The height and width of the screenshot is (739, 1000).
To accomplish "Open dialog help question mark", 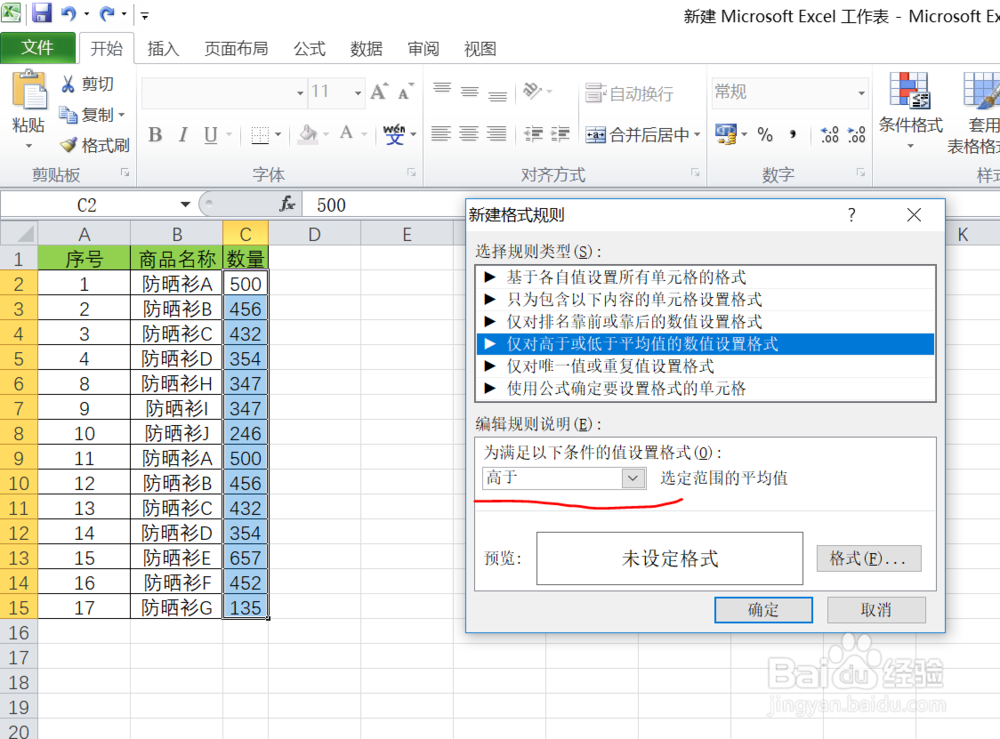I will tap(851, 215).
